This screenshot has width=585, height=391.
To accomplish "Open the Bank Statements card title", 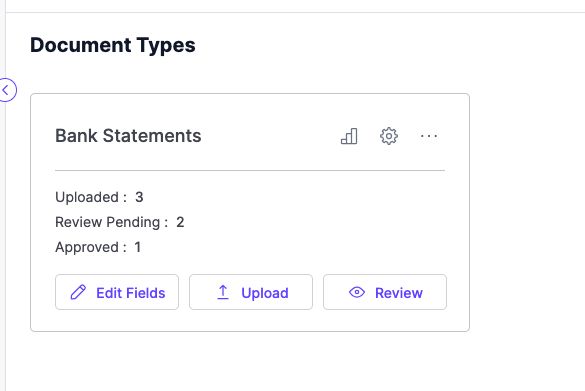I will [x=128, y=135].
